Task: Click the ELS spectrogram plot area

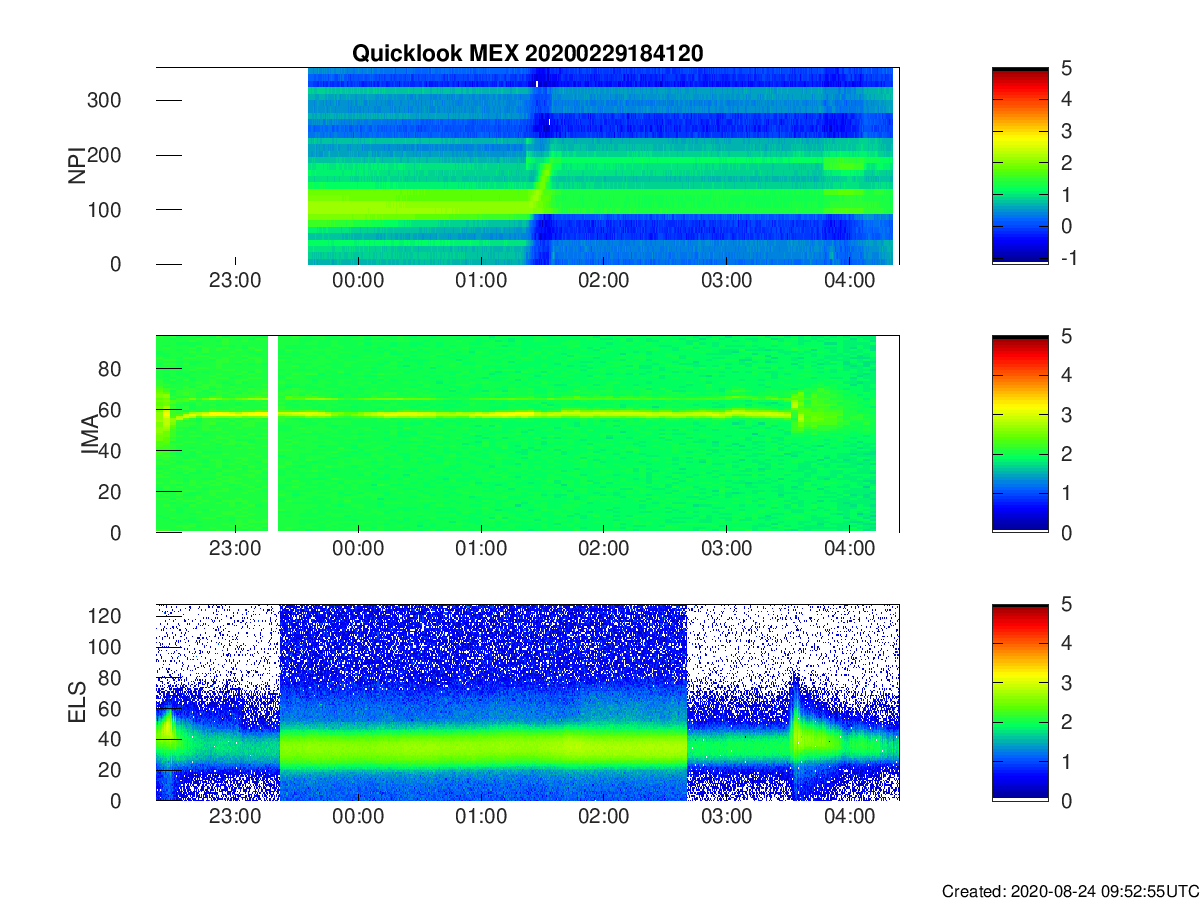Action: click(x=527, y=702)
